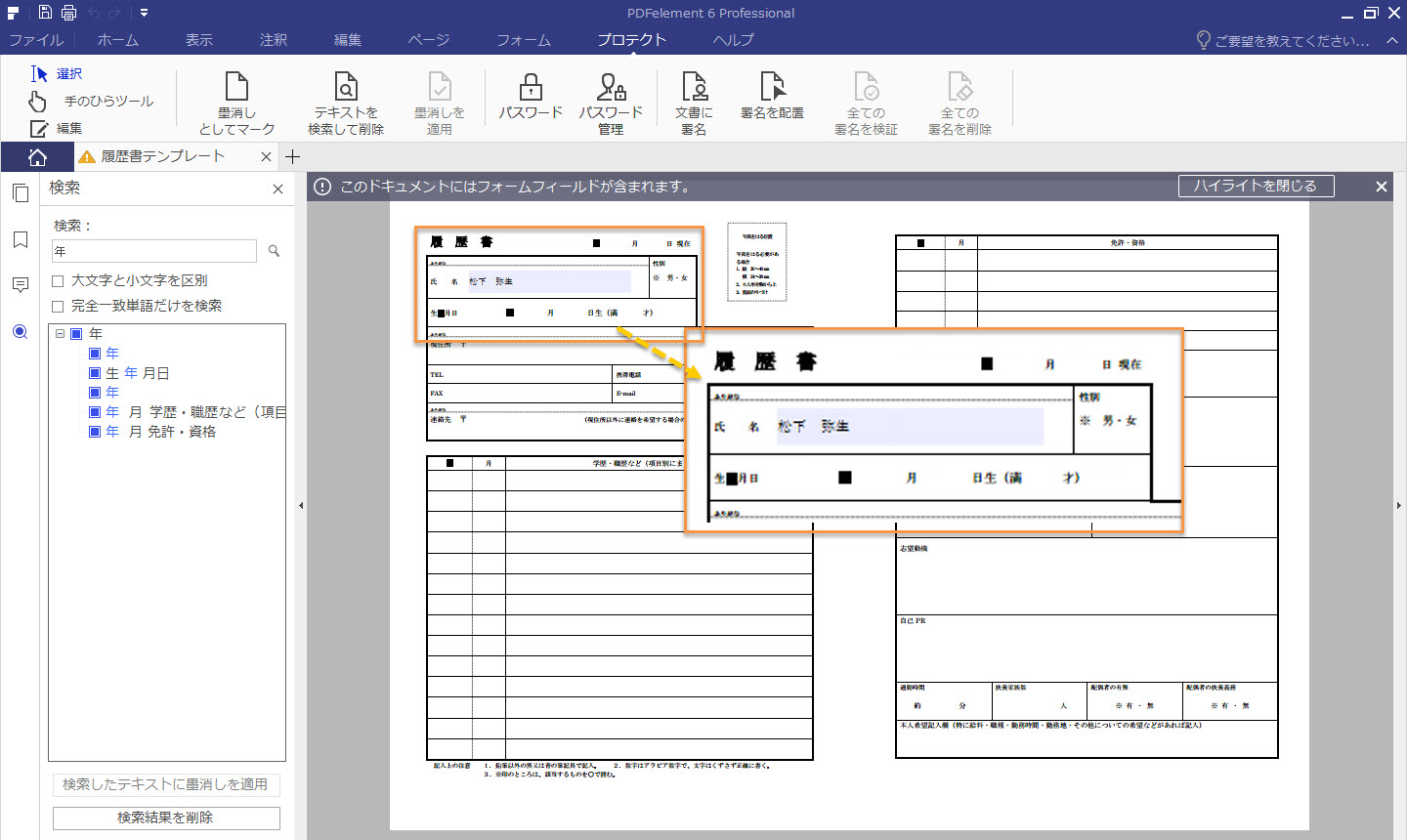Screen dimensions: 1407x840
Task: Toggle checkbox for 年月 免許・資格 result
Action: (95, 432)
